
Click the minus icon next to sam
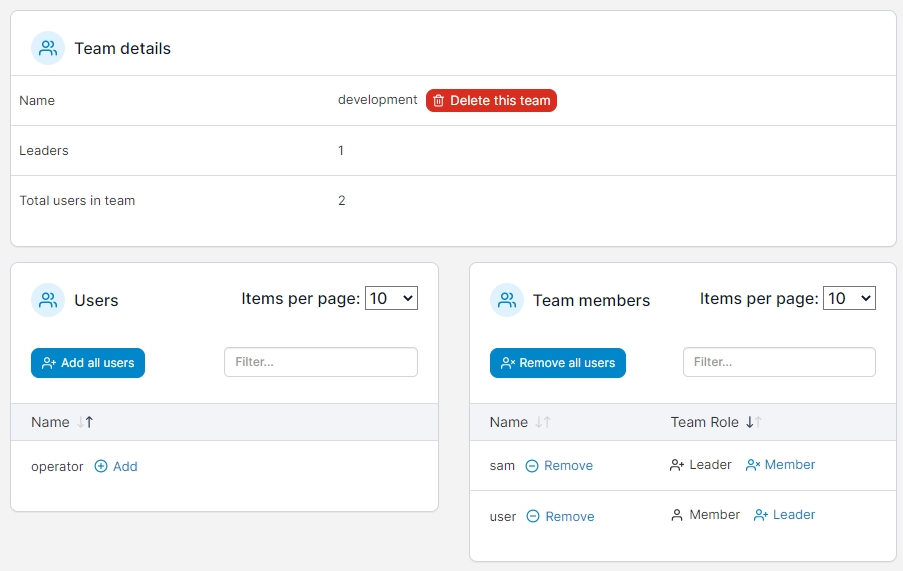coord(532,466)
